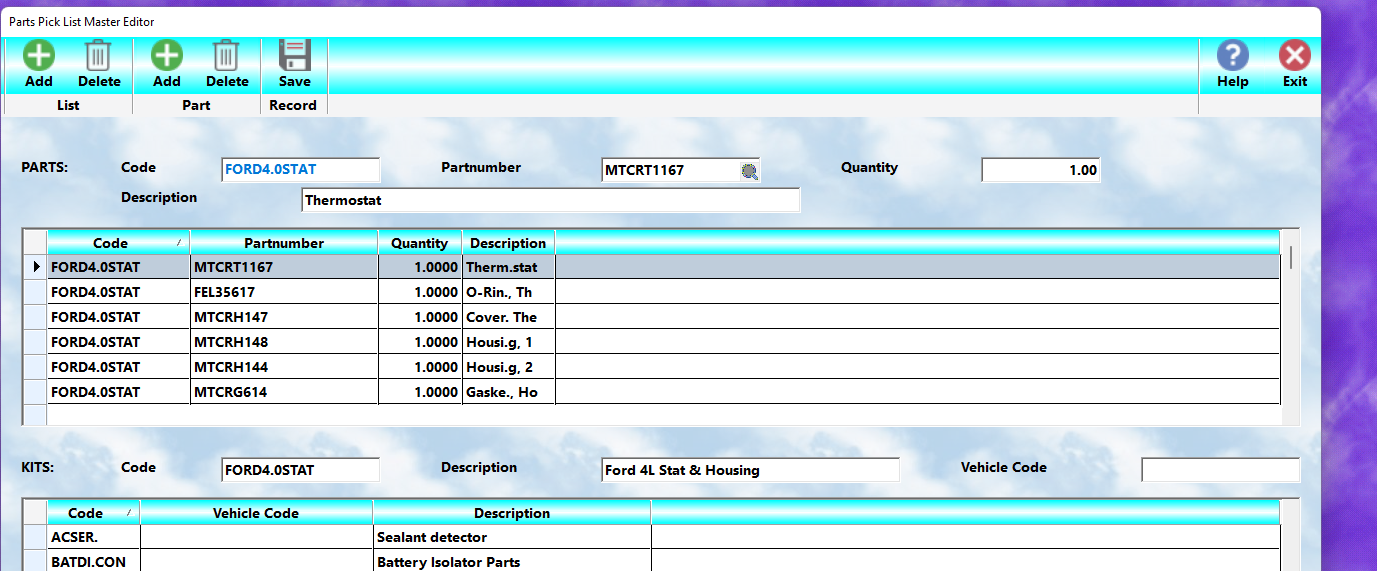The image size is (1377, 571).
Task: Click quantity cell in the MTCRG614 row
Action: [420, 392]
